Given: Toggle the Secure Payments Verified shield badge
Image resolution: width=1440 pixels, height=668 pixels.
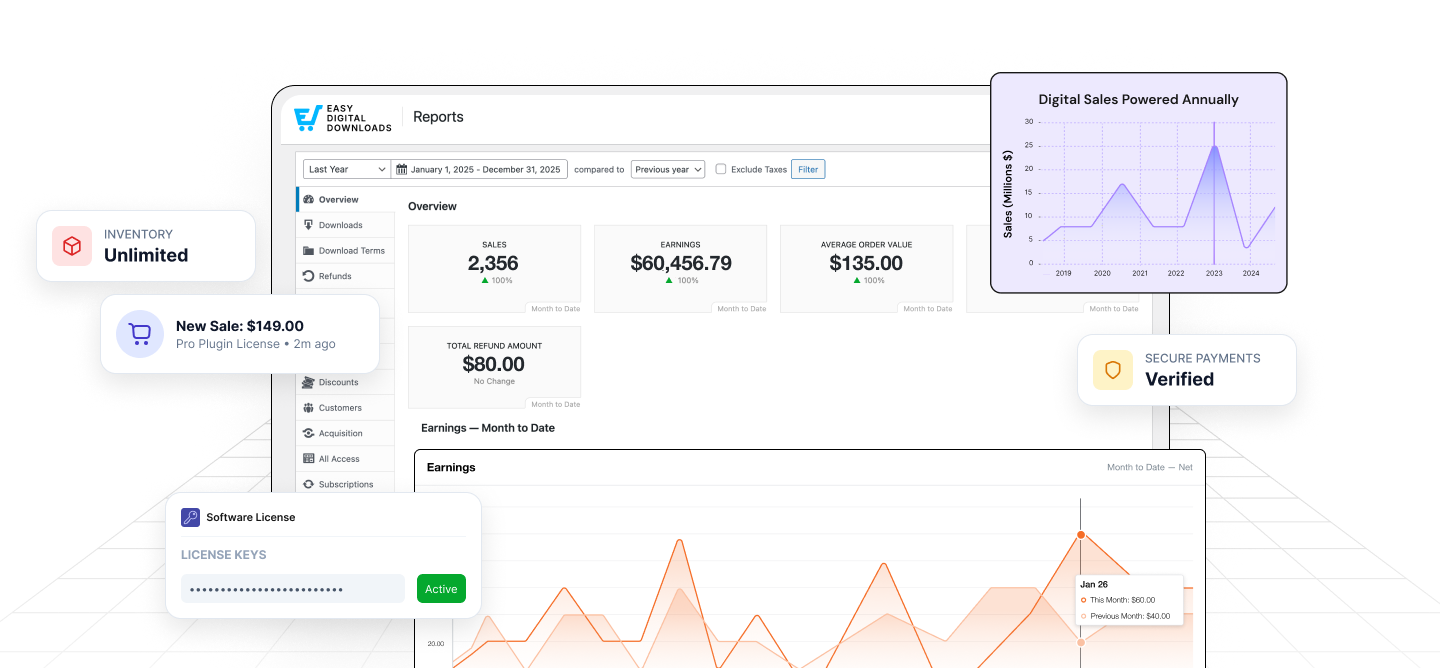Looking at the screenshot, I should coord(1112,370).
